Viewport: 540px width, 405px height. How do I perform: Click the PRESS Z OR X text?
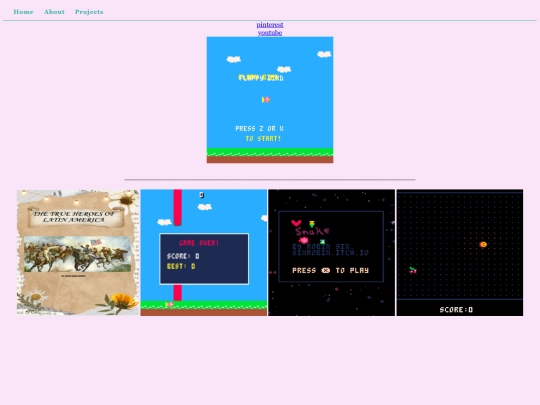(x=259, y=128)
